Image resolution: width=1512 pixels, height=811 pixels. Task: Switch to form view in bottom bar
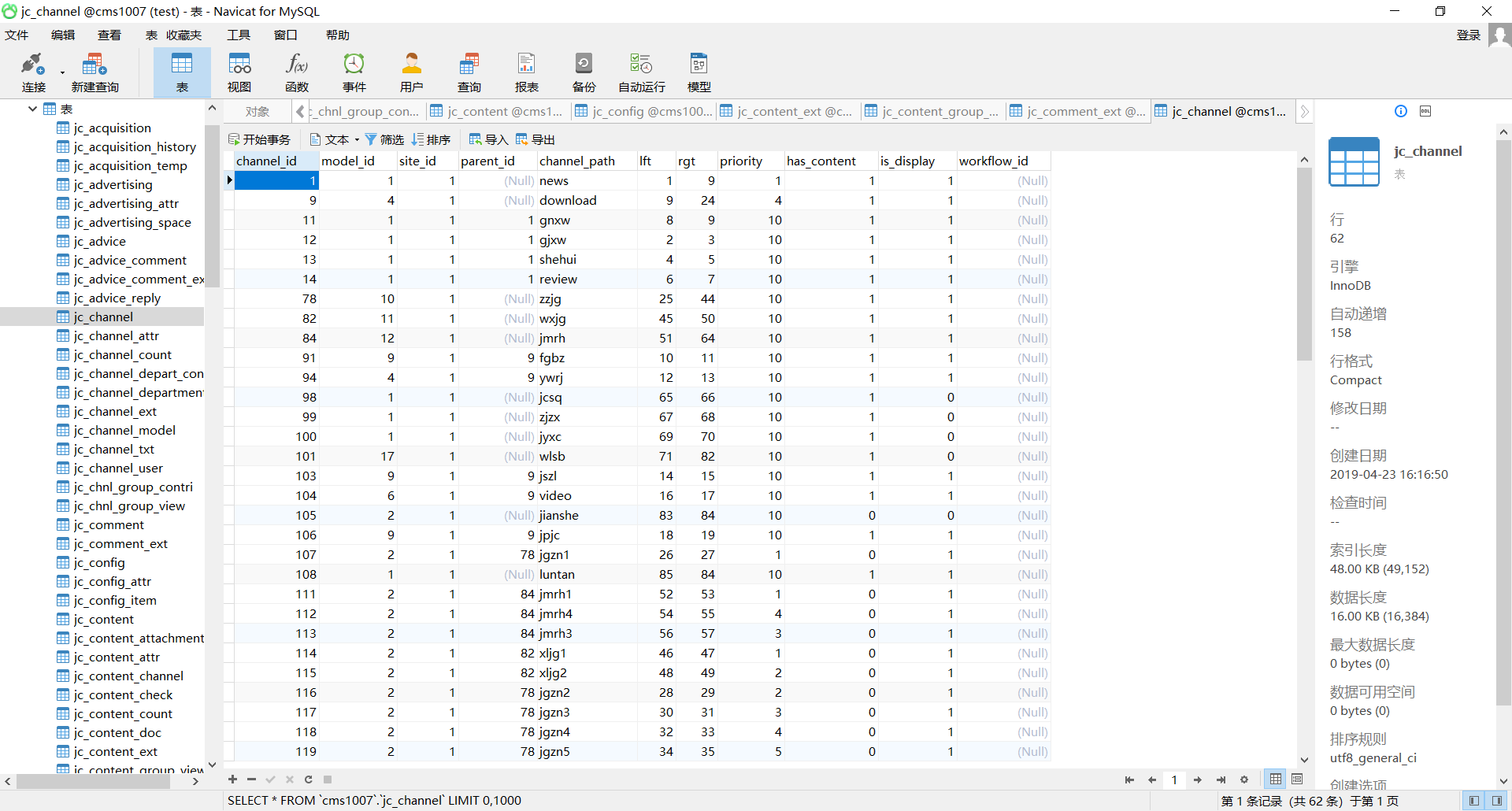coord(1297,780)
